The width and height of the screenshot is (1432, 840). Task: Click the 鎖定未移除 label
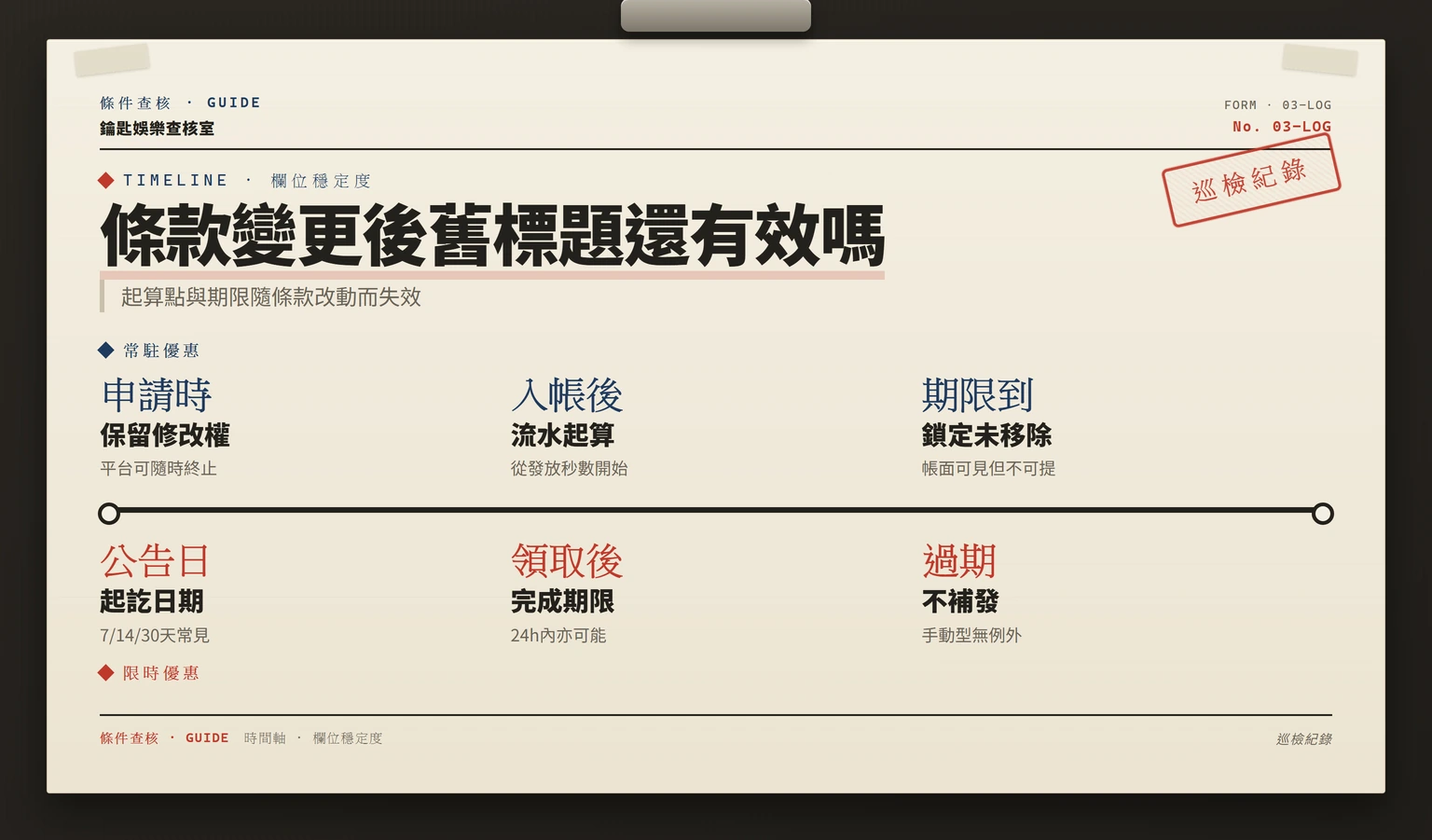coord(987,435)
